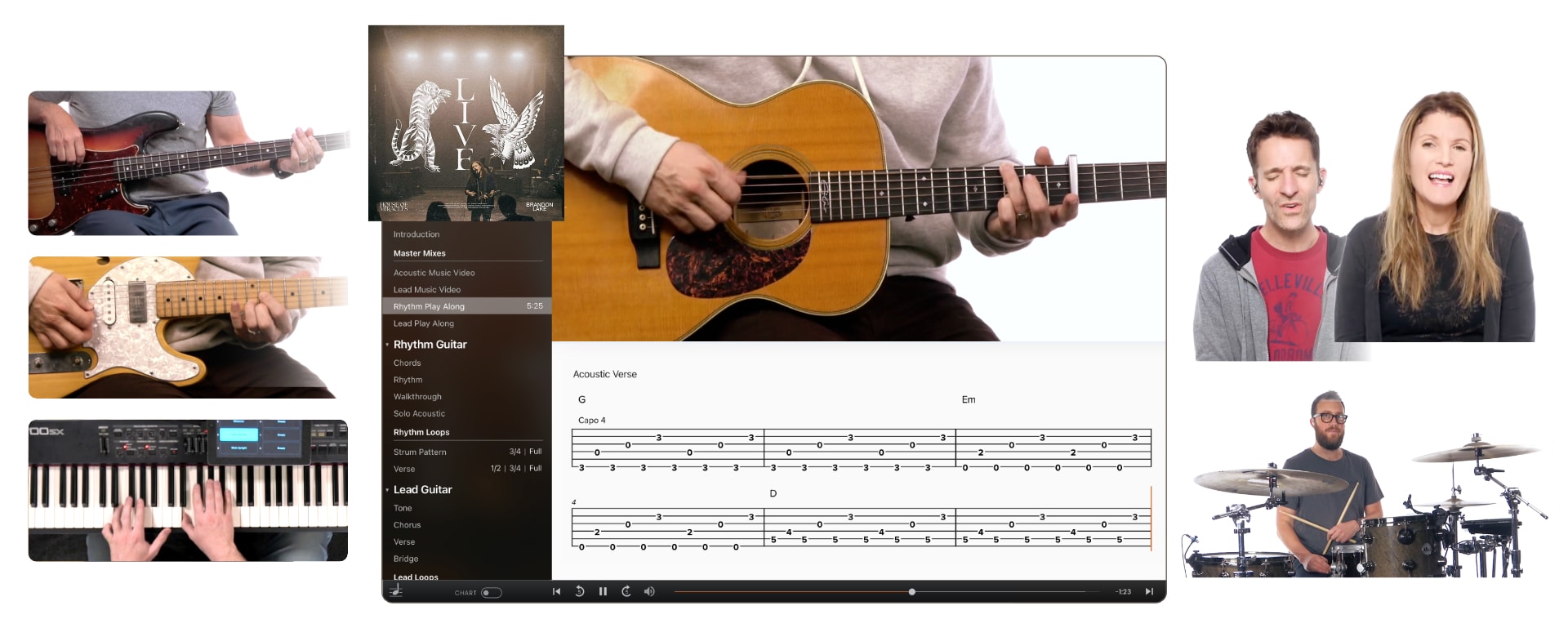Screen dimensions: 1568x637
Task: Select the keyboard video thumbnail
Action: (188, 491)
